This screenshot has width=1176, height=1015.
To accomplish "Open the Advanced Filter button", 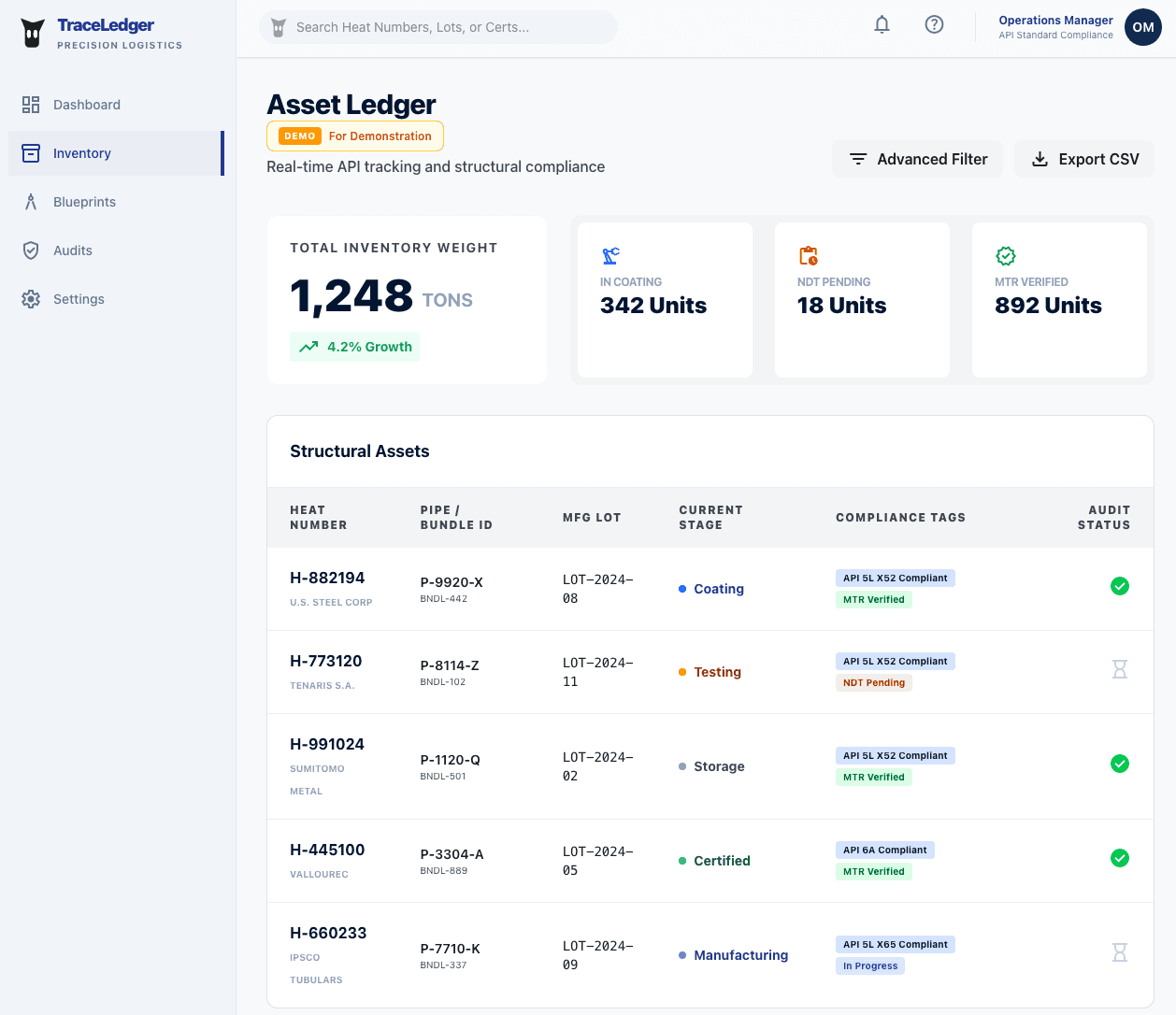I will click(917, 159).
